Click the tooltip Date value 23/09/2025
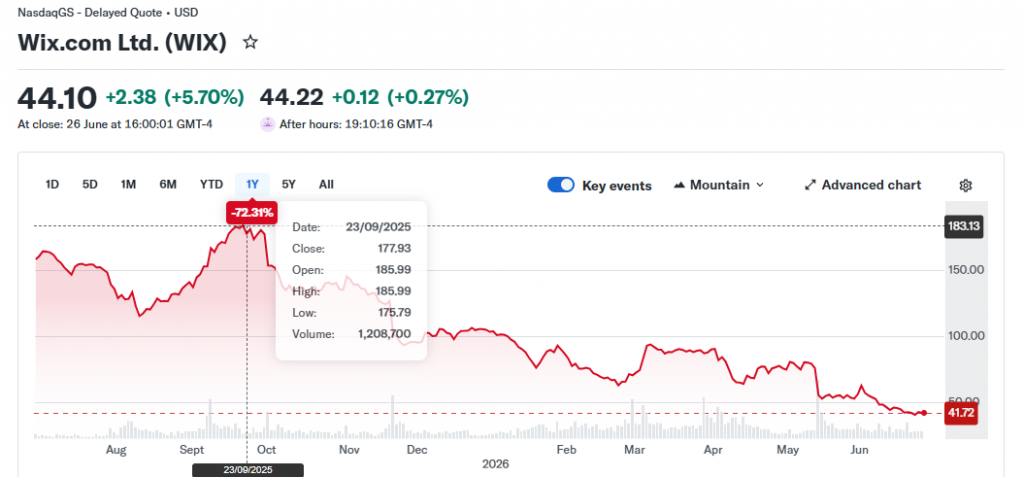The width and height of the screenshot is (1024, 477). pyautogui.click(x=378, y=227)
